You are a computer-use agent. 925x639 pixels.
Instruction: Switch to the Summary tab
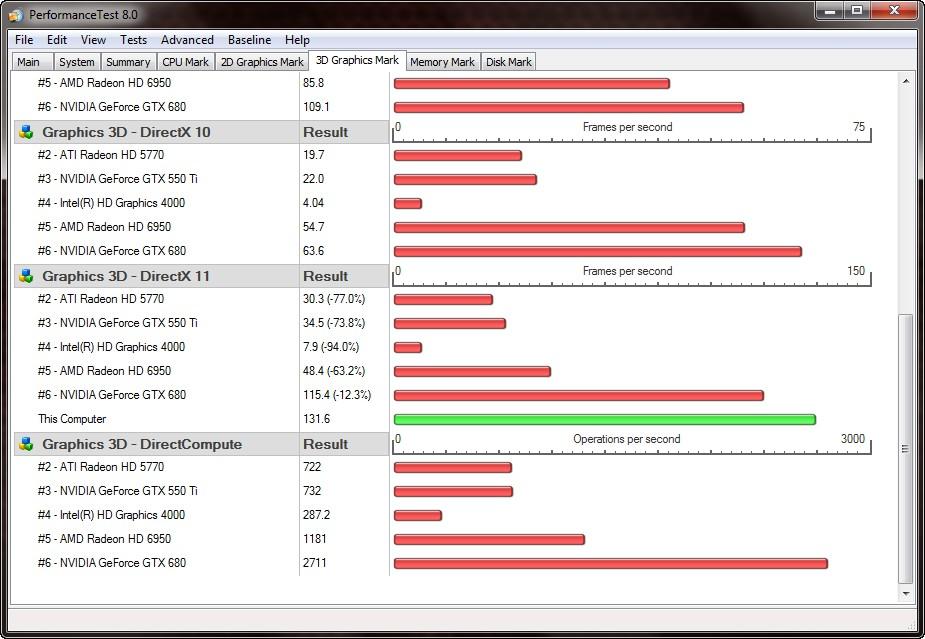[x=128, y=62]
